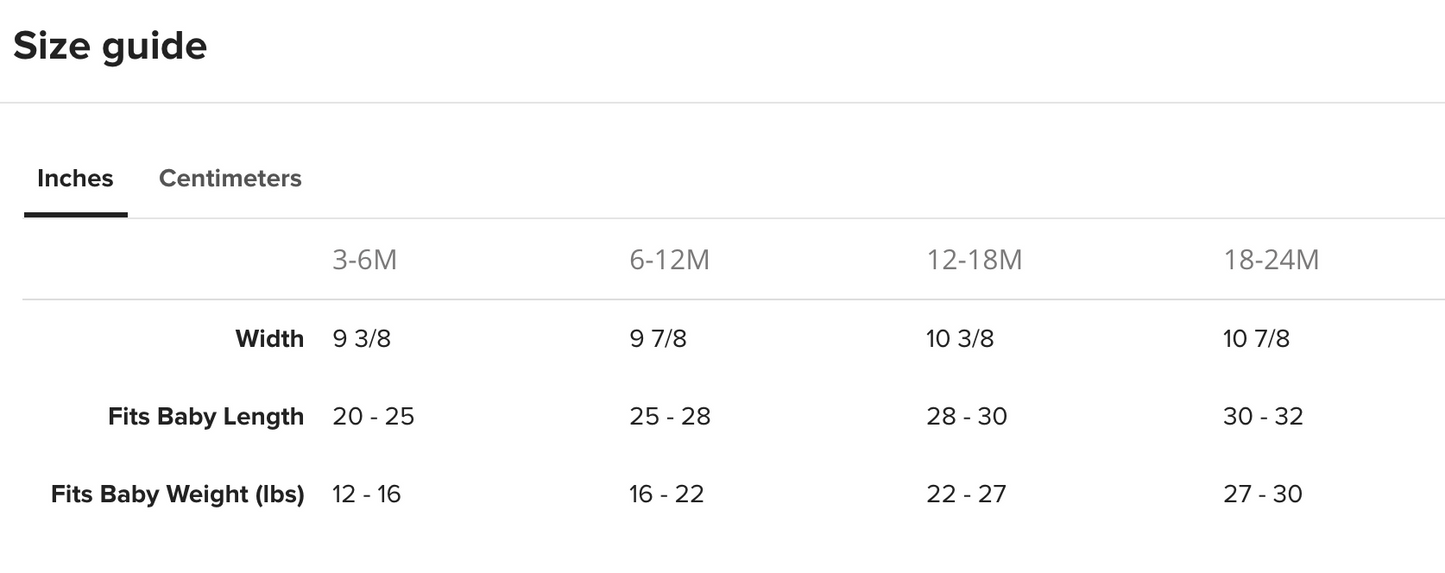This screenshot has height=573, width=1445.
Task: Select the 10 7/8 width value
Action: pos(1256,339)
